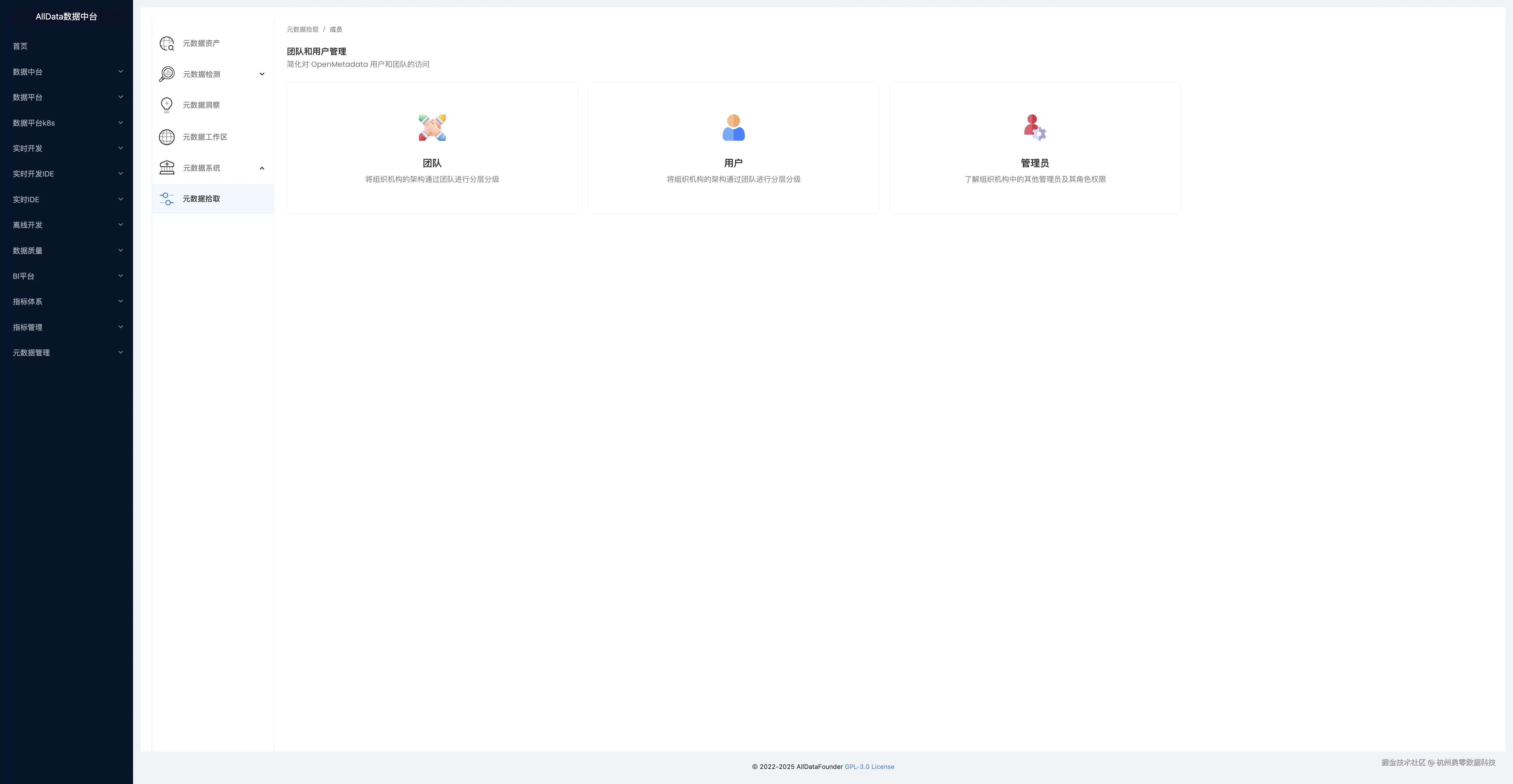Viewport: 1513px width, 784px height.
Task: Expand the 数据质量 sidebar chevron
Action: [120, 250]
